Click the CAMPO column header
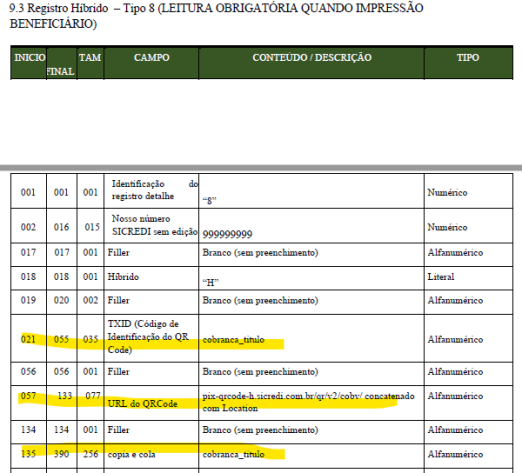Image resolution: width=522 pixels, height=473 pixels. pyautogui.click(x=151, y=58)
